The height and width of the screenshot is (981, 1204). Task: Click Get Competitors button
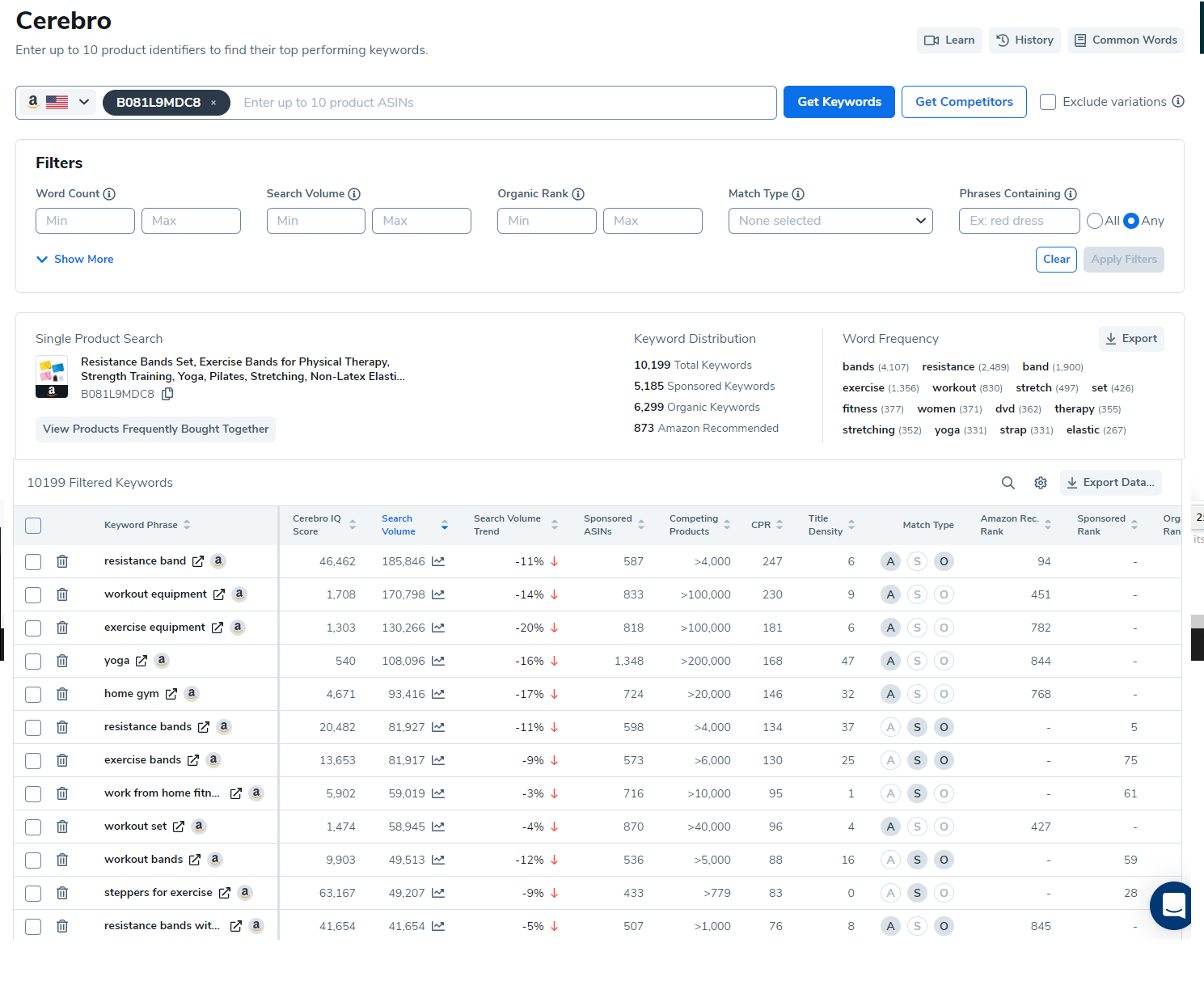[x=964, y=102]
